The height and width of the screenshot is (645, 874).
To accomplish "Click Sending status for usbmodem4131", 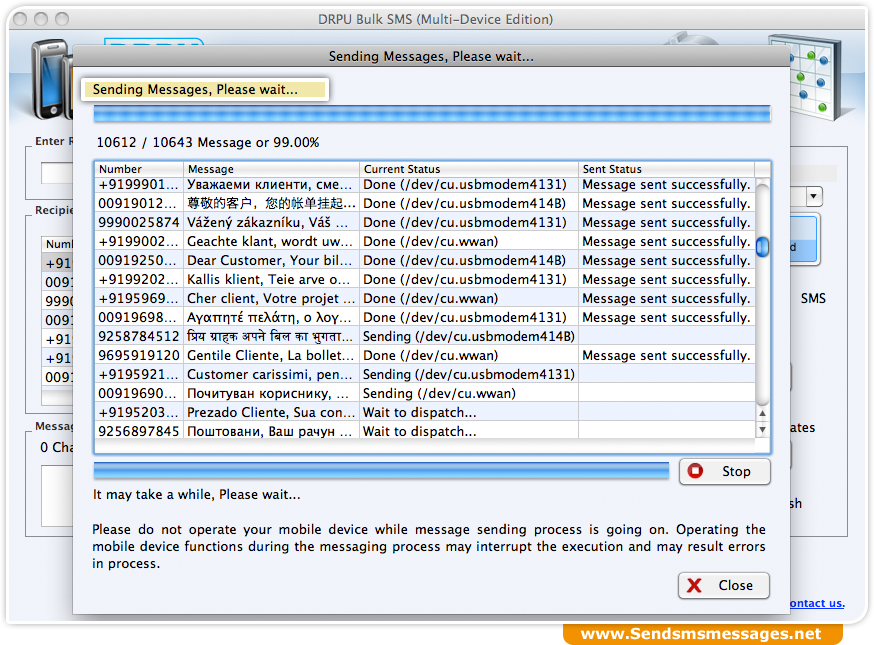I will coord(468,374).
